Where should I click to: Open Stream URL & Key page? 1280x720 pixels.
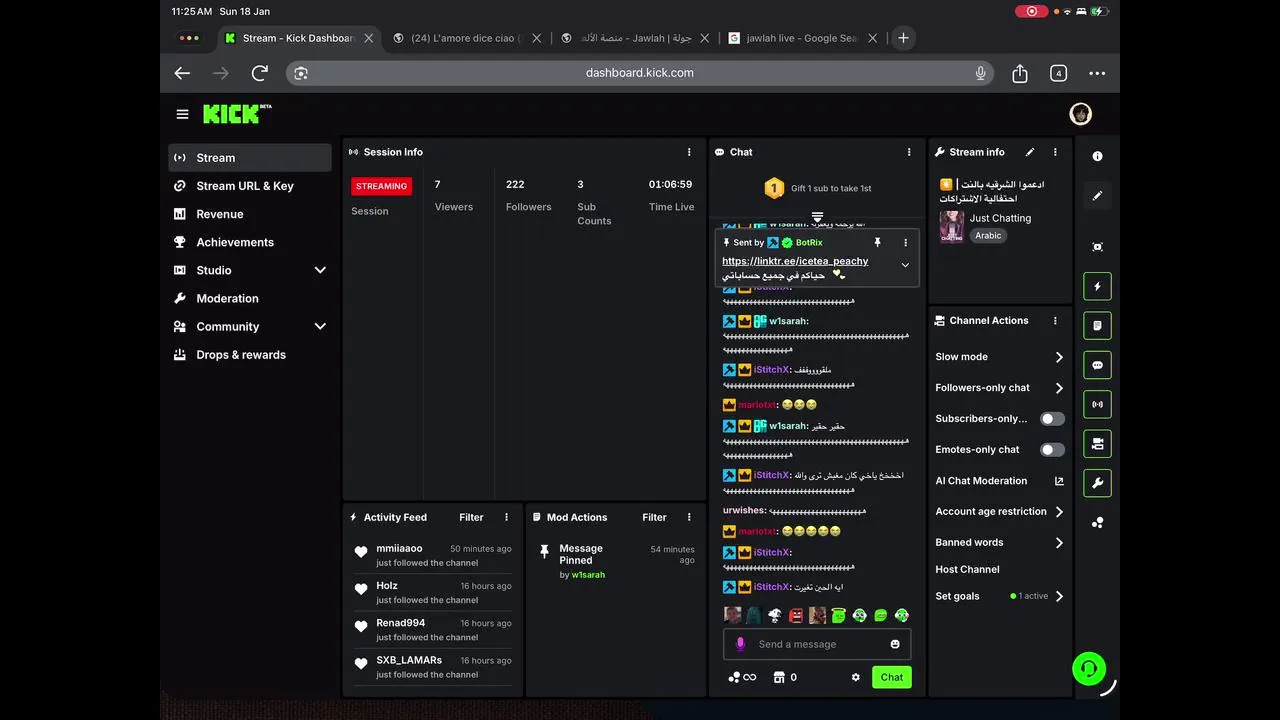coord(250,186)
